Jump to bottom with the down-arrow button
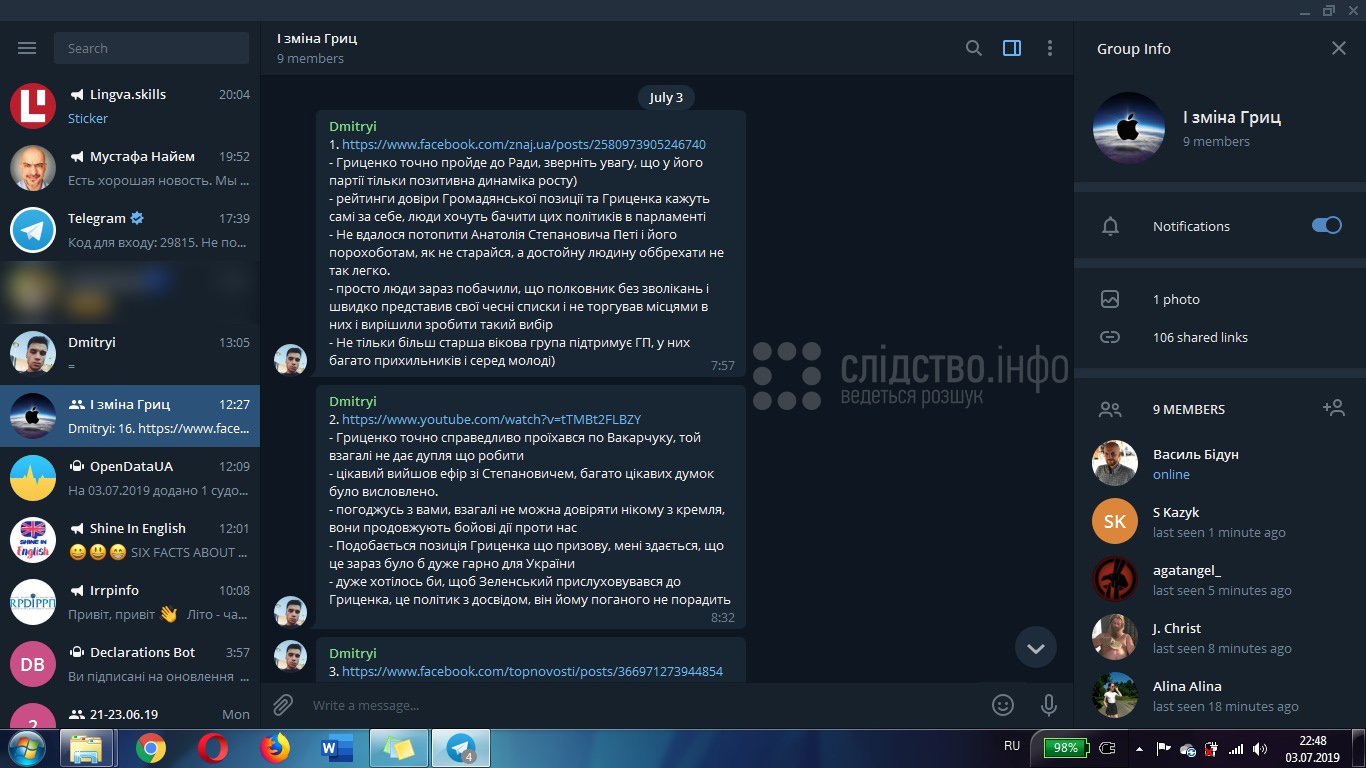 [1036, 648]
